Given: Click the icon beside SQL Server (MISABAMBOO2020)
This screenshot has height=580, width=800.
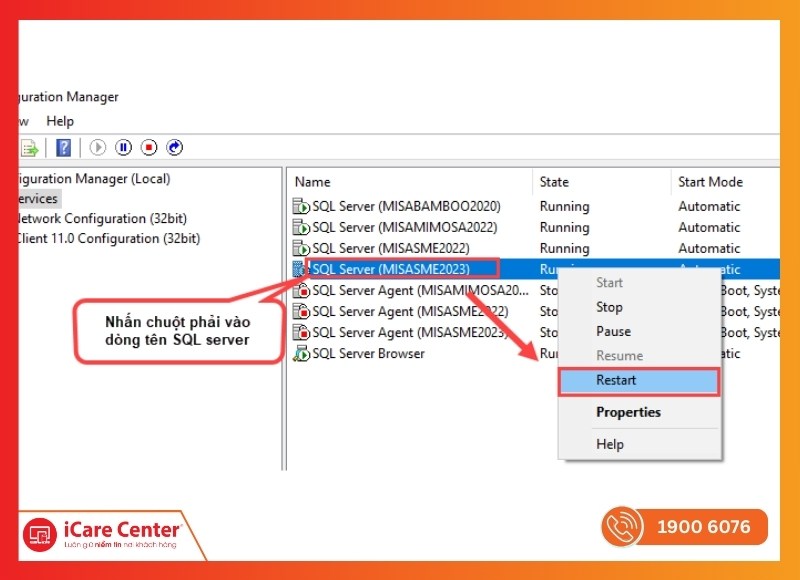Looking at the screenshot, I should [301, 206].
